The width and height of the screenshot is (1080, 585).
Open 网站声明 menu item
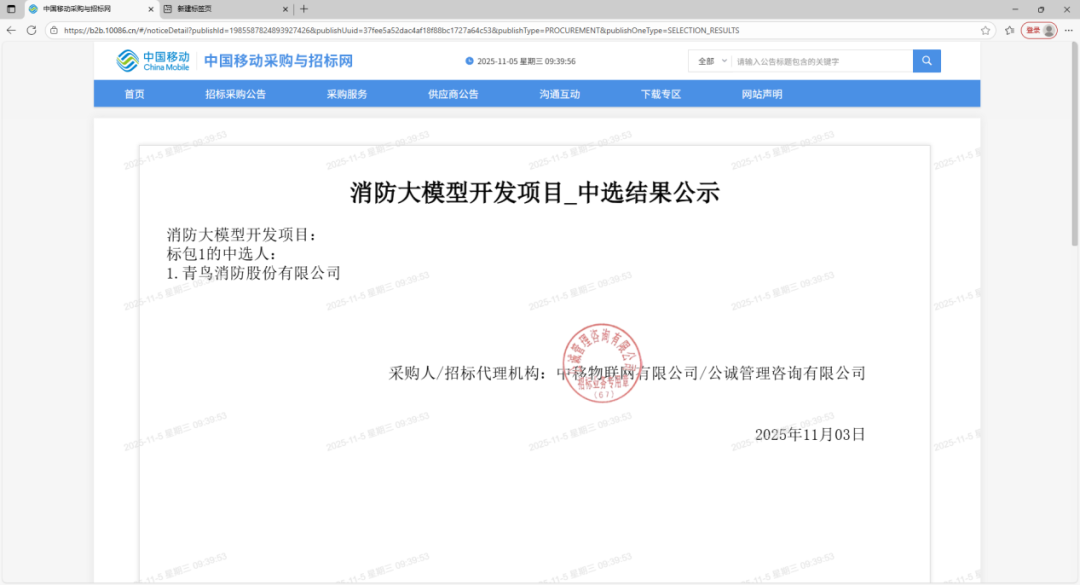coord(762,94)
